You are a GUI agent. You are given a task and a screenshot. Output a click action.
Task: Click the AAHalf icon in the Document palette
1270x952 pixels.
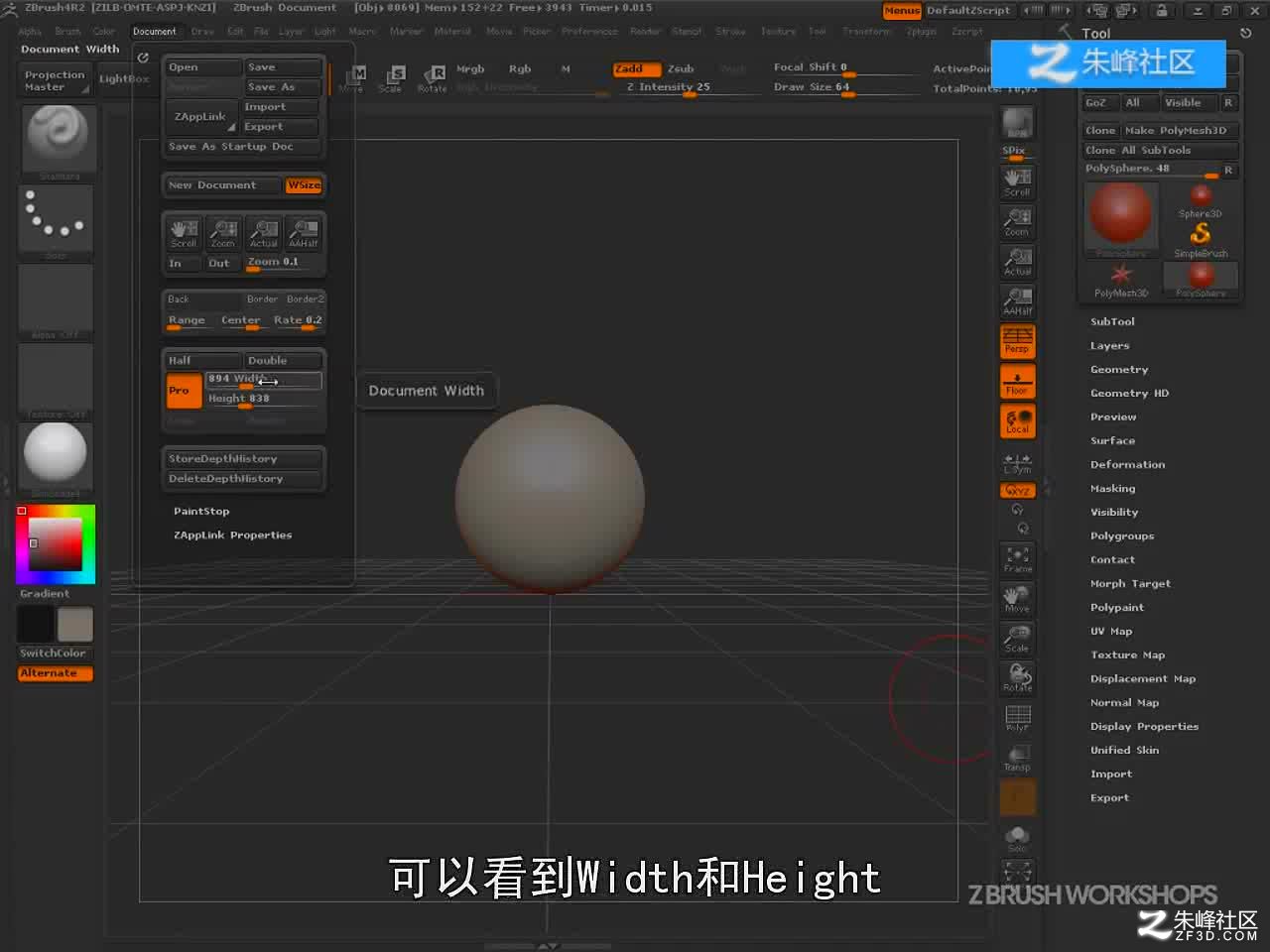pyautogui.click(x=304, y=233)
